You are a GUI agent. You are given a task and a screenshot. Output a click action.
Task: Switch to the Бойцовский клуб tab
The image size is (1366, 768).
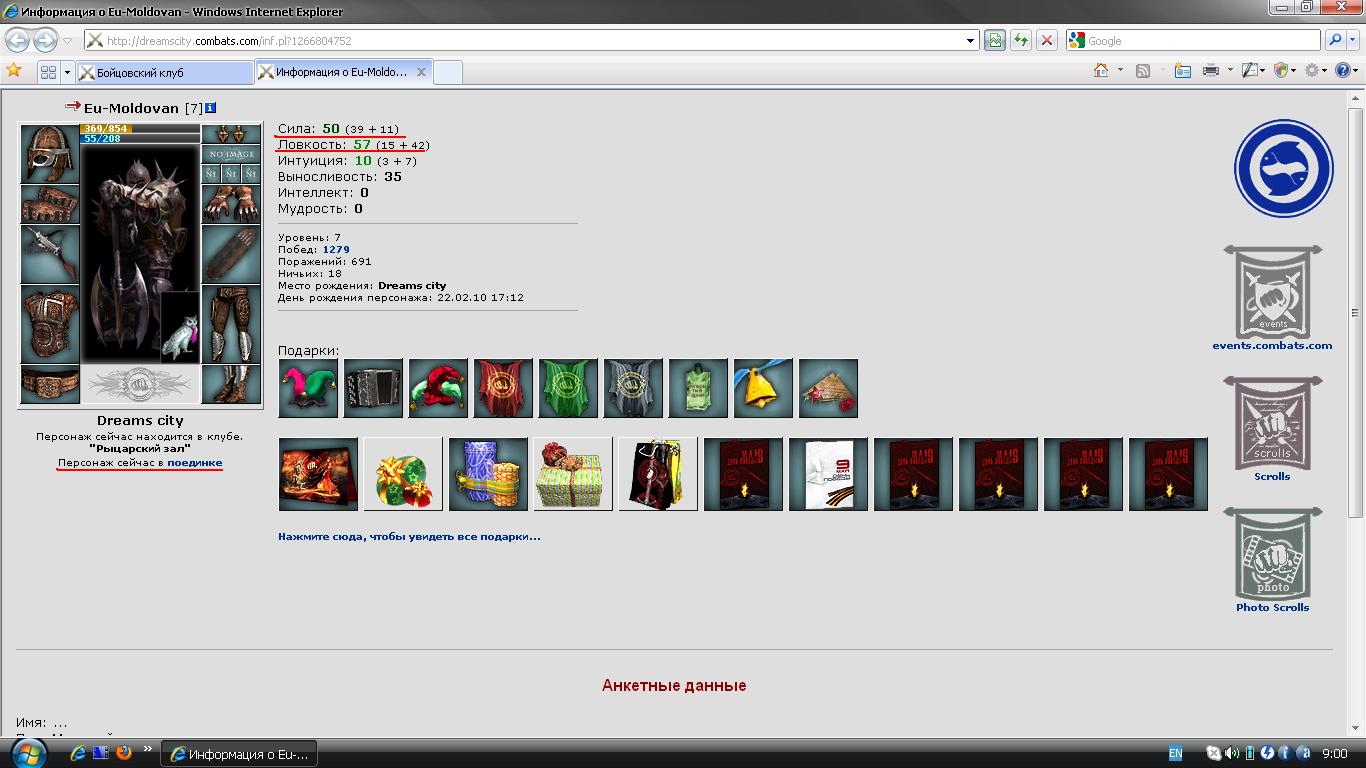[x=165, y=72]
